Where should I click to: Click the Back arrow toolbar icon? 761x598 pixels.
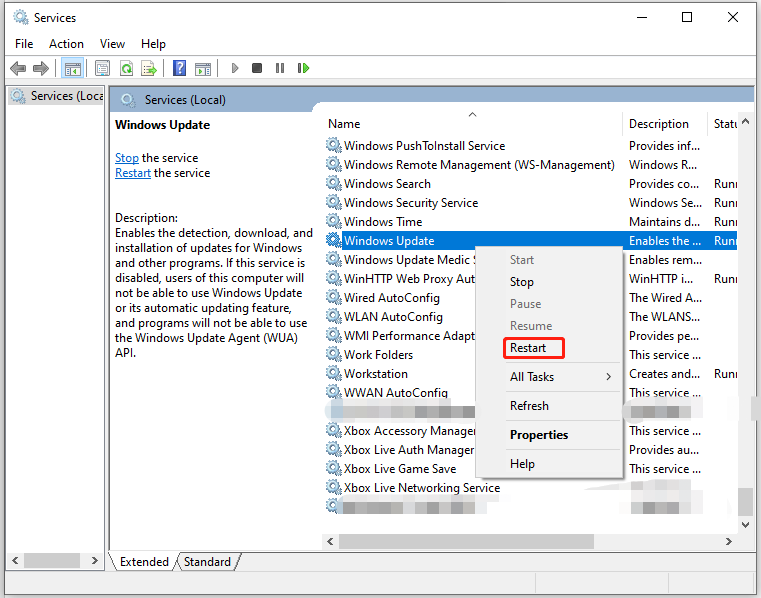click(18, 68)
